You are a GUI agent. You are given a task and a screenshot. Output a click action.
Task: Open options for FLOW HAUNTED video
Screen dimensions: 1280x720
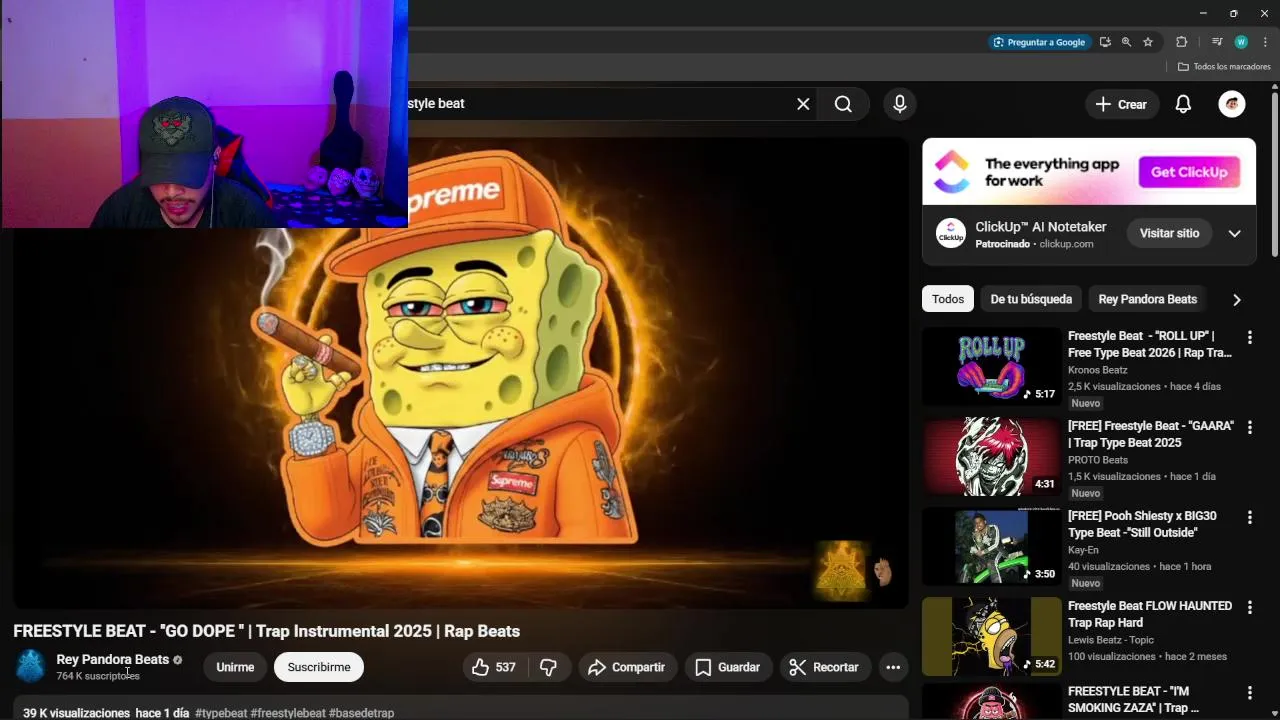(x=1249, y=608)
